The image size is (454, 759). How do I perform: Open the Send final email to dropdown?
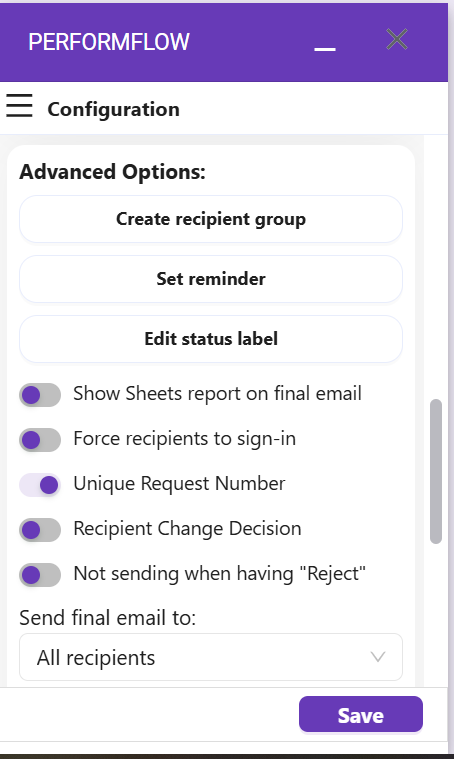211,657
